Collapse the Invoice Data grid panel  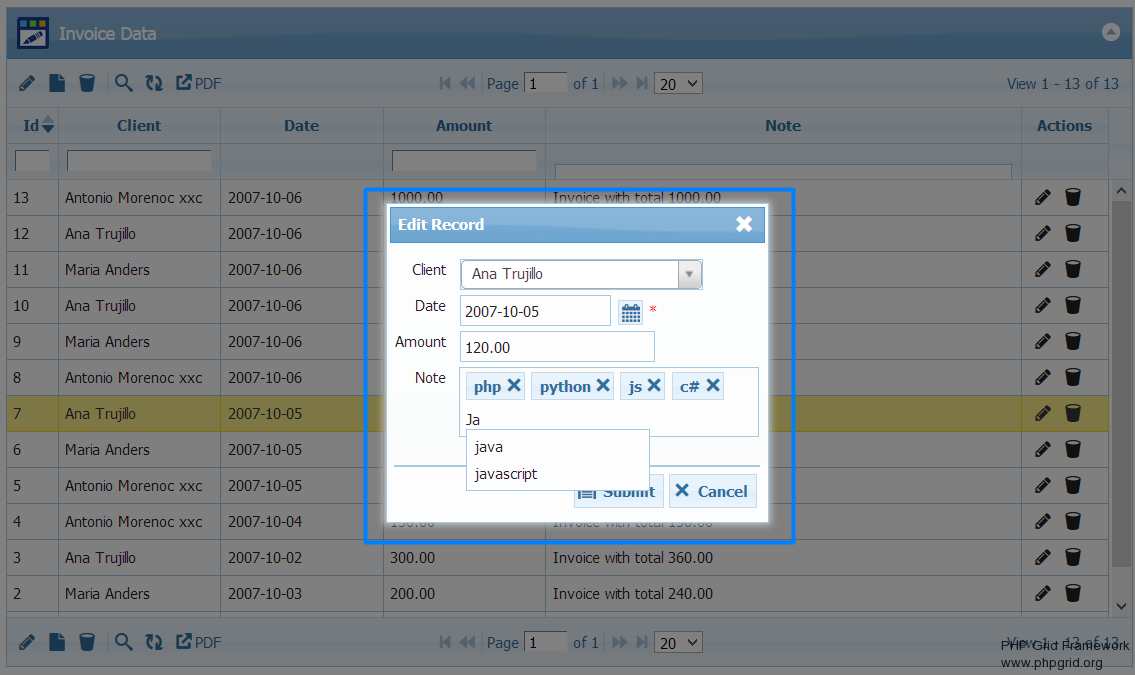click(x=1110, y=32)
